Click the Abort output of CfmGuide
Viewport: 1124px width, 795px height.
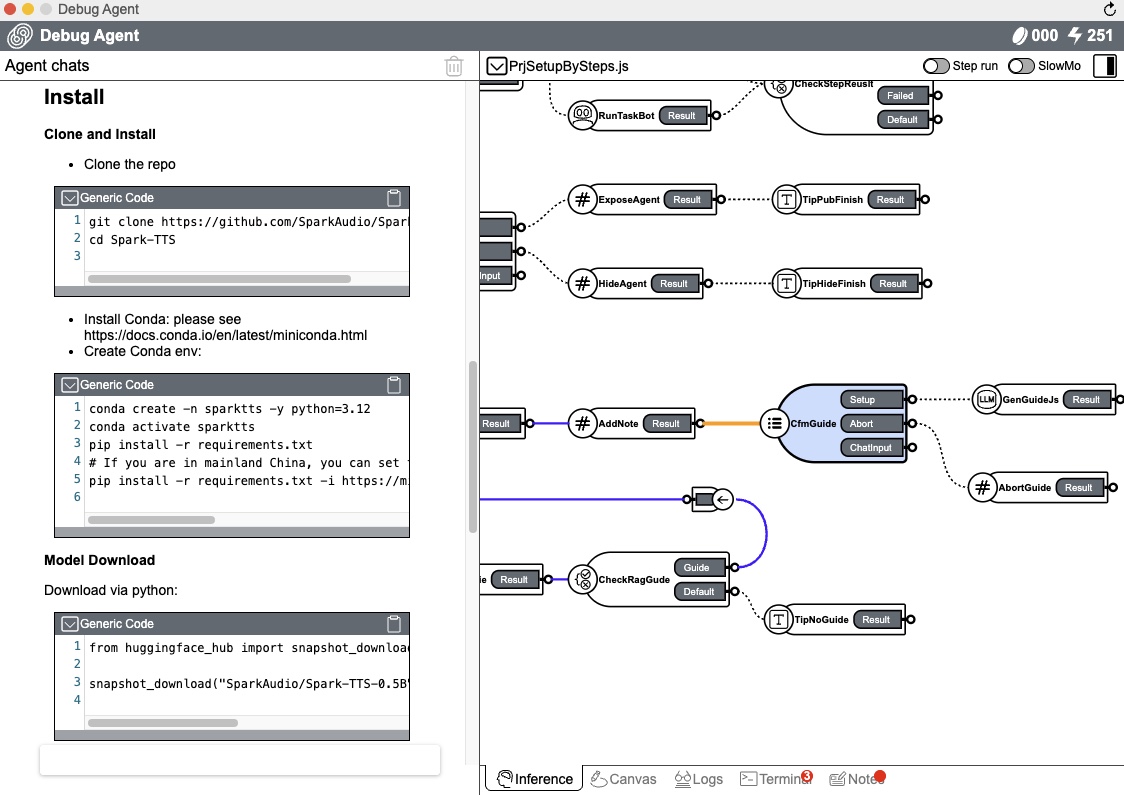[x=862, y=424]
